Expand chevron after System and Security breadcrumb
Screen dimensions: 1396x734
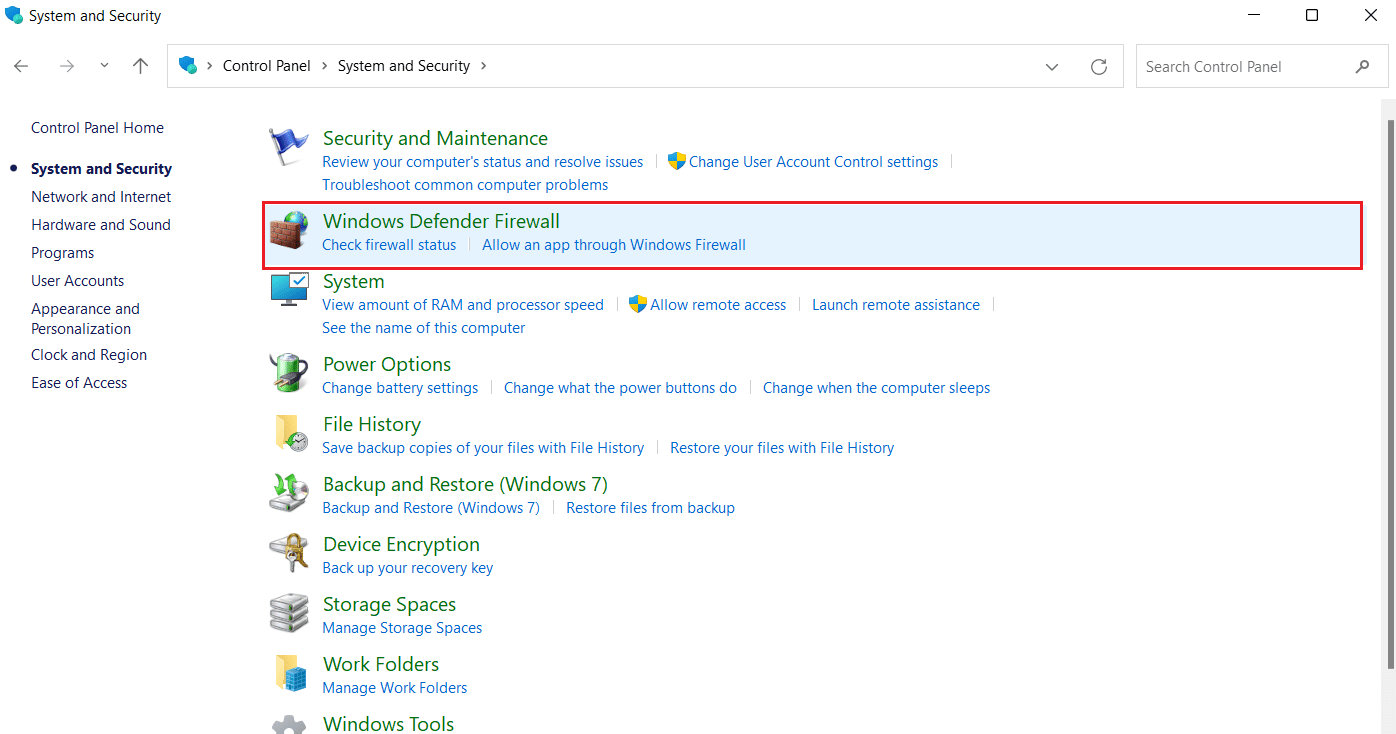[x=484, y=66]
